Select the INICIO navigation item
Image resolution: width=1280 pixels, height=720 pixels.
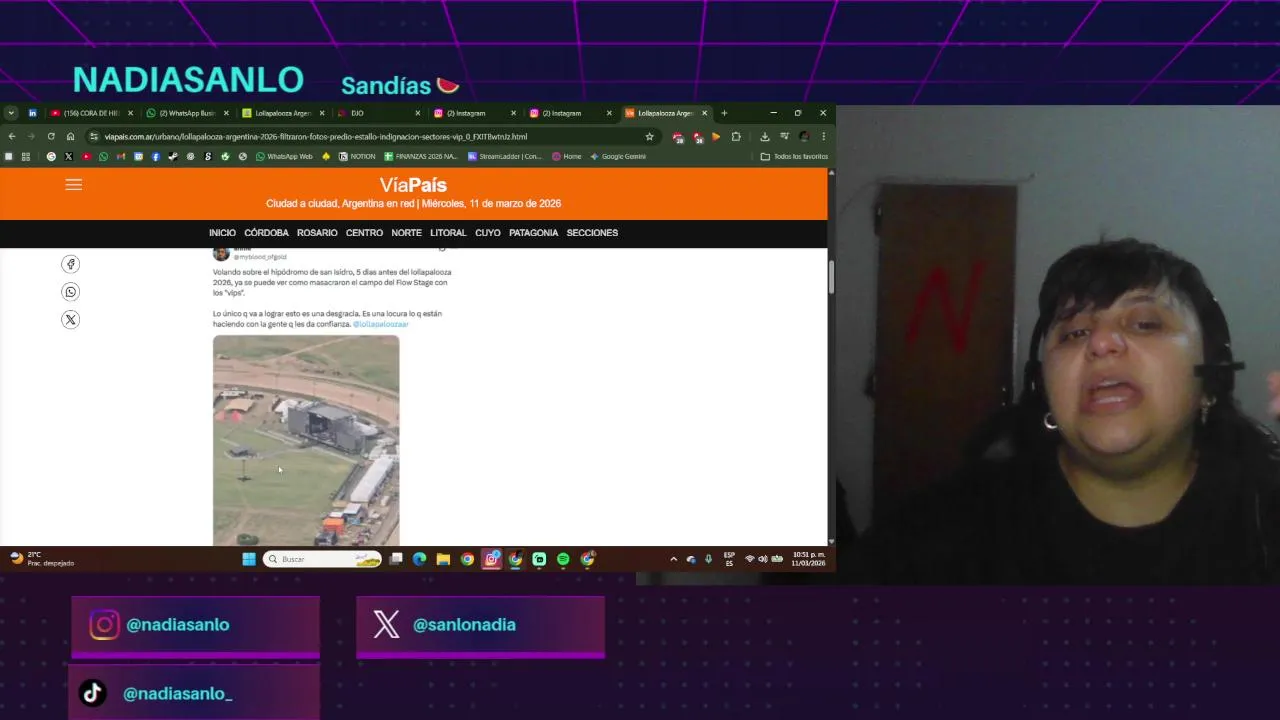tap(222, 233)
